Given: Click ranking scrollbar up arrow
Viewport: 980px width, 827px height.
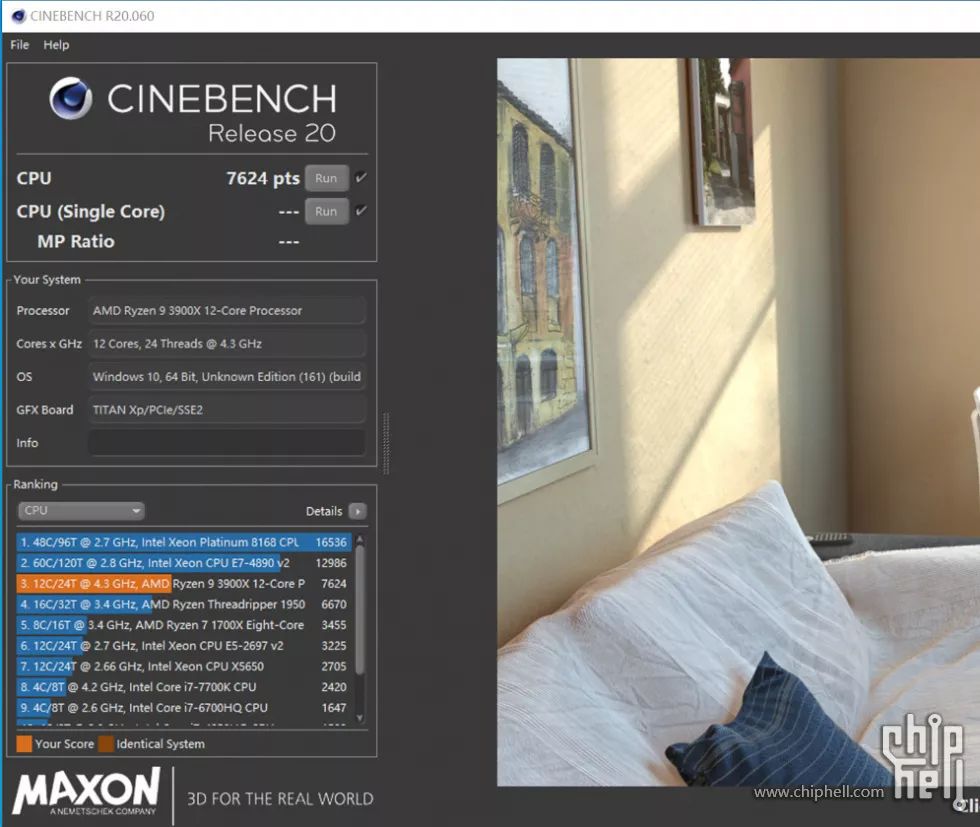Looking at the screenshot, I should (x=359, y=538).
